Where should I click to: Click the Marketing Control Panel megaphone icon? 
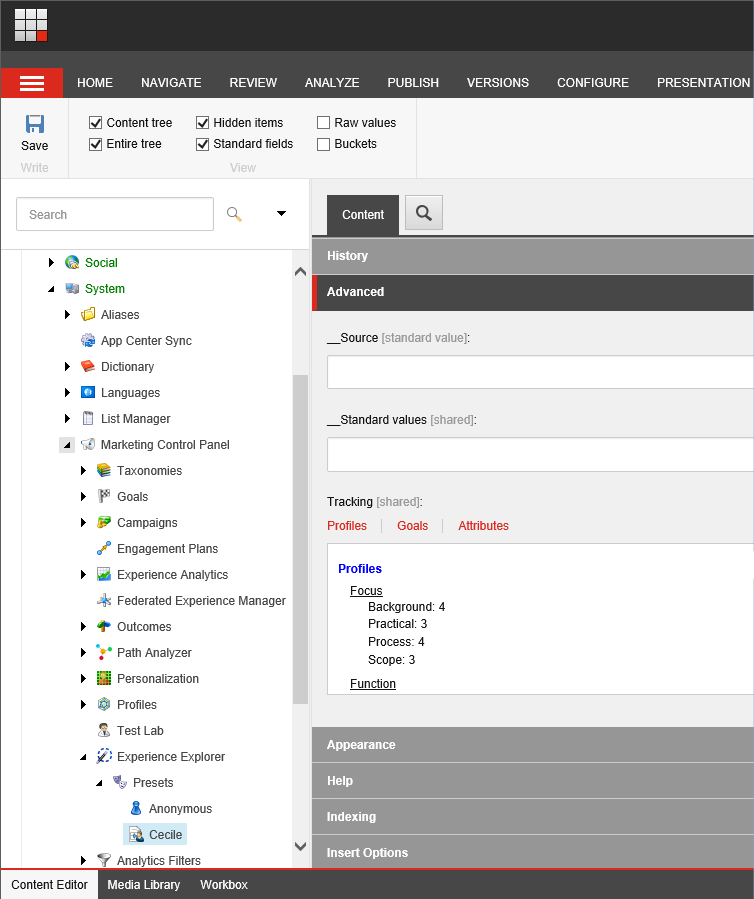88,444
